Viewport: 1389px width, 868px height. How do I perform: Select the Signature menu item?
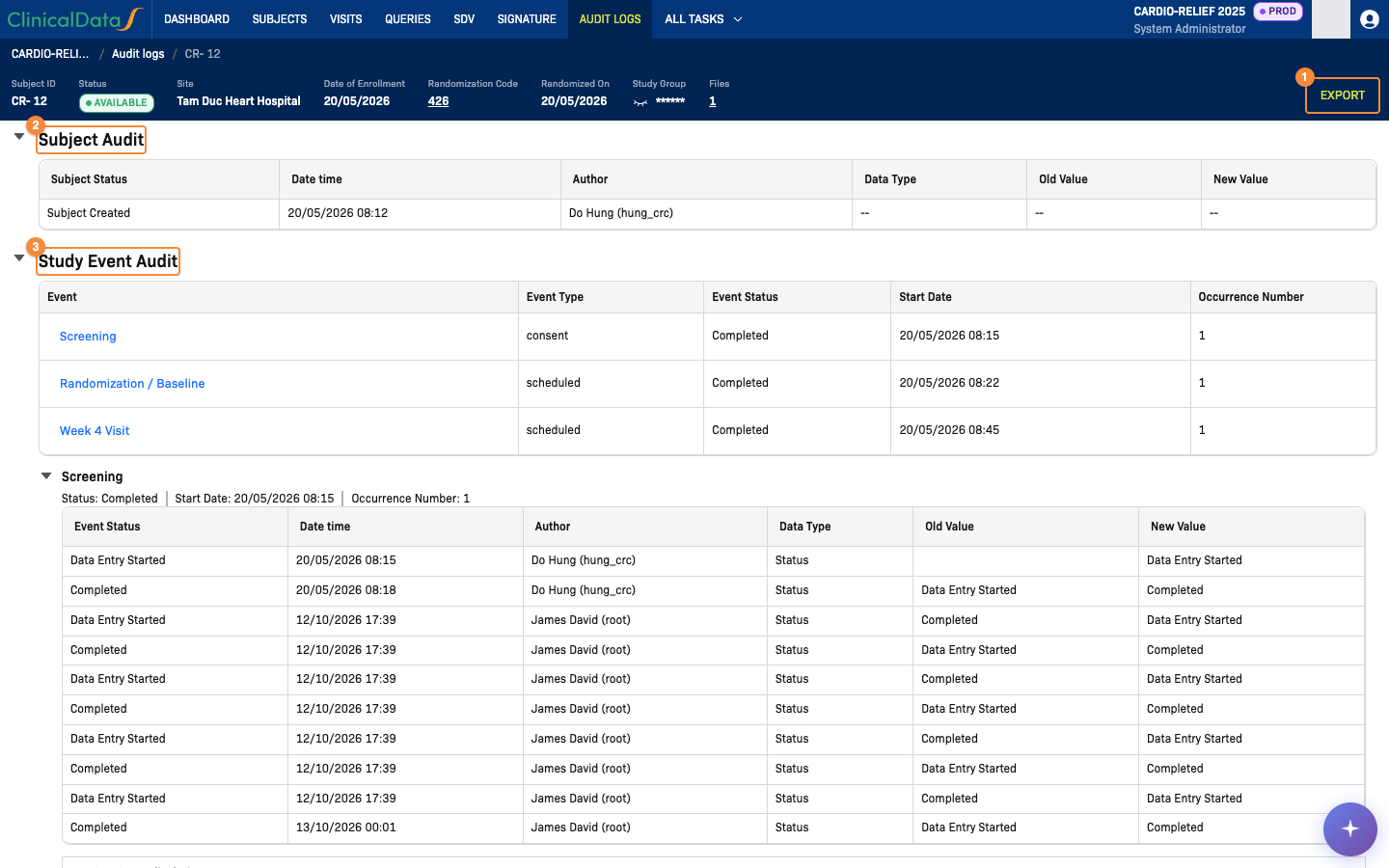tap(527, 19)
